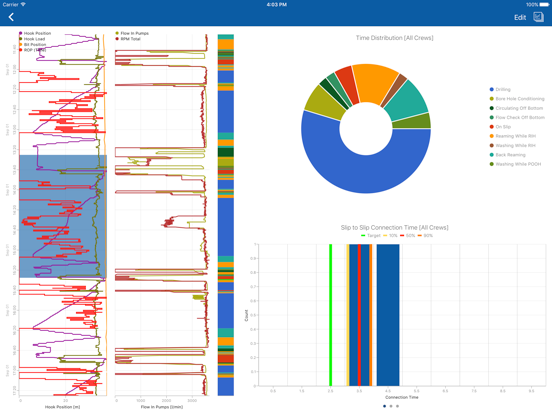Go back using the top-left chevron
Screen dimensions: 552x414
[11, 17]
